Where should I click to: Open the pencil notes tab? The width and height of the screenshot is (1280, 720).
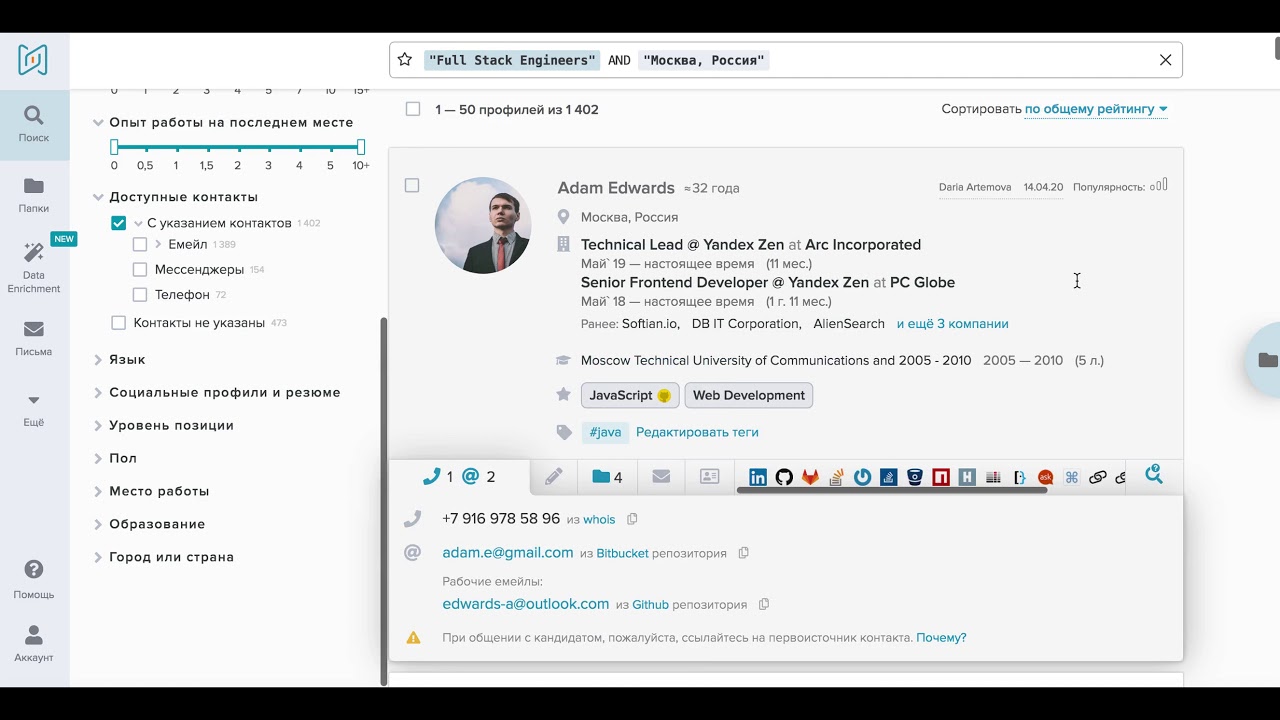pos(553,477)
